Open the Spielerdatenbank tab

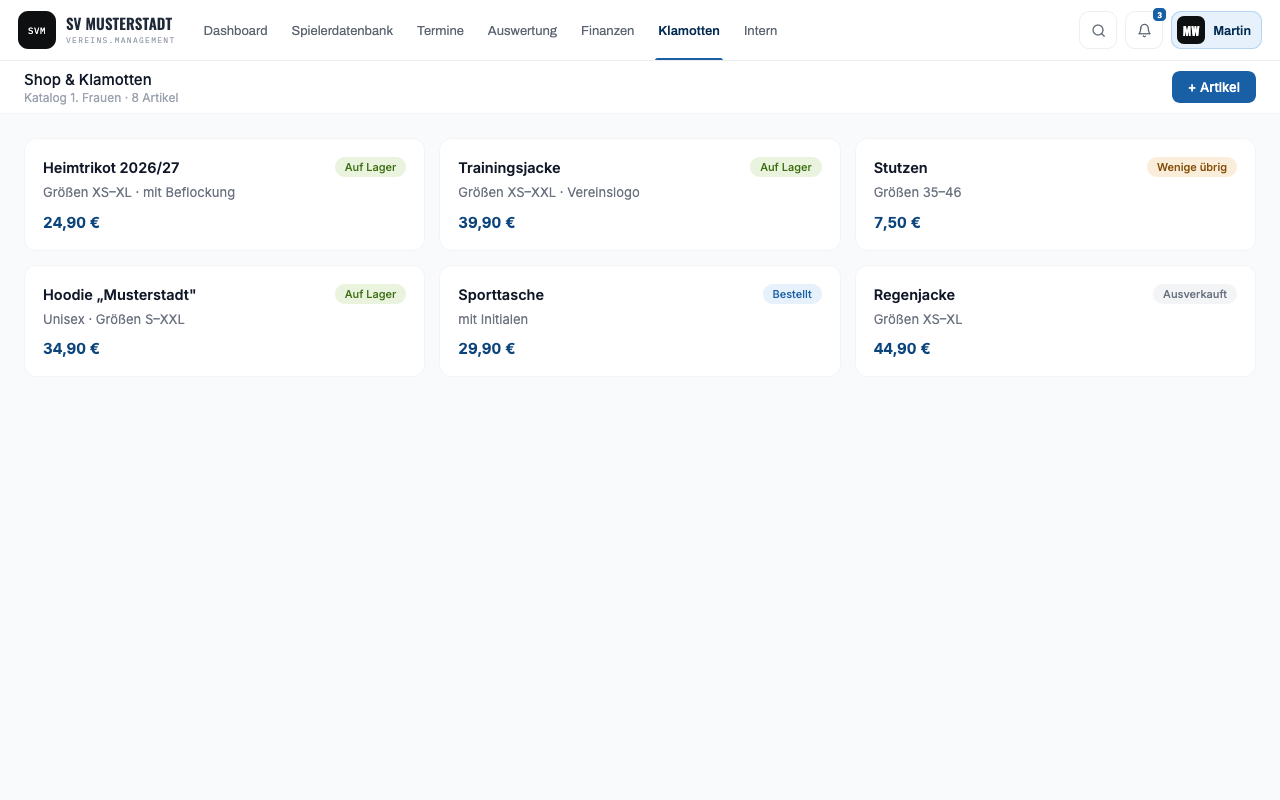(342, 31)
